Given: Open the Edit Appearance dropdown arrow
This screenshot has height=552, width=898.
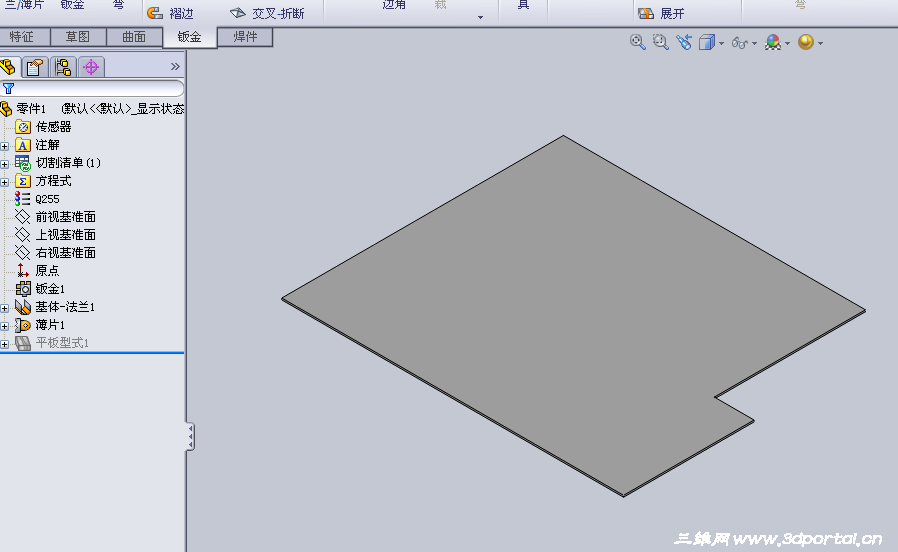Looking at the screenshot, I should point(787,44).
